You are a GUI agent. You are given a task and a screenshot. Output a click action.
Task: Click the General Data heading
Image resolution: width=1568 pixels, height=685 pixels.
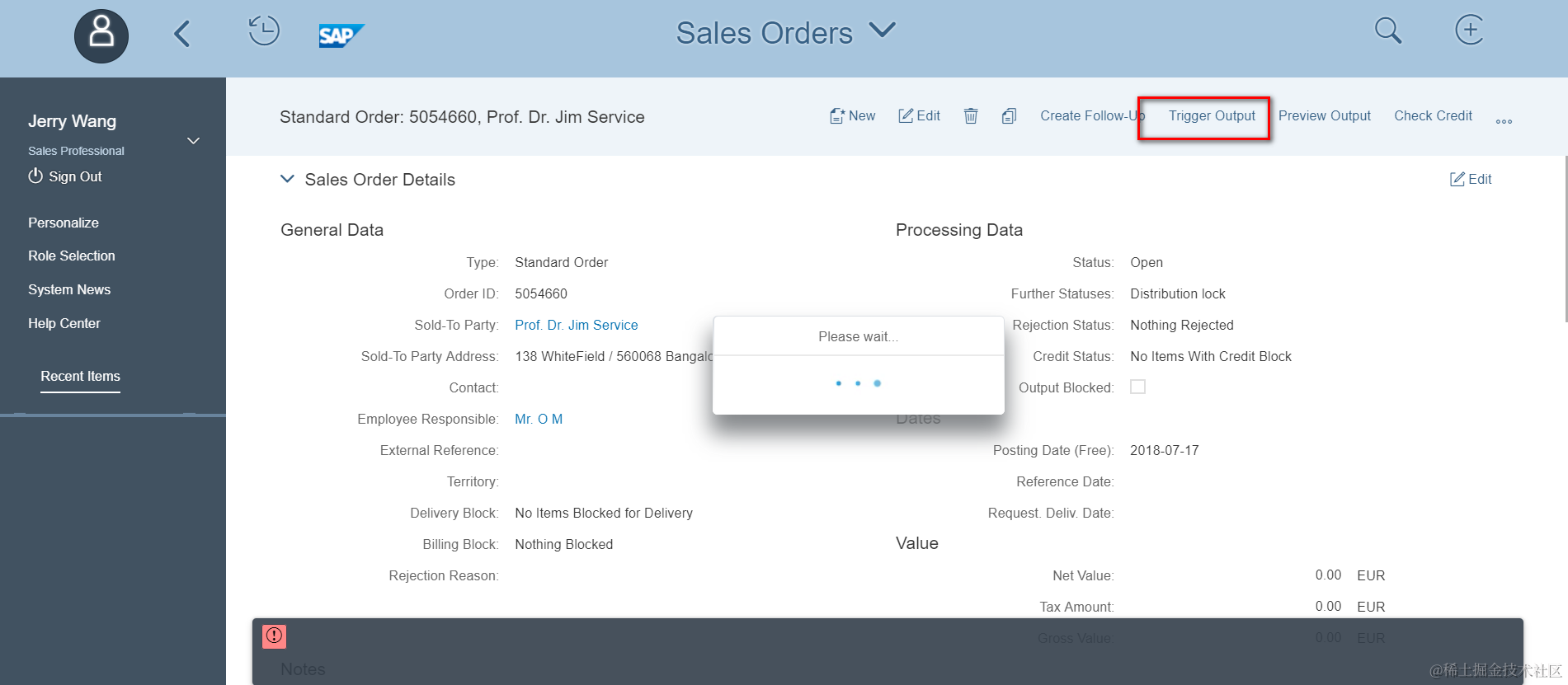tap(332, 230)
